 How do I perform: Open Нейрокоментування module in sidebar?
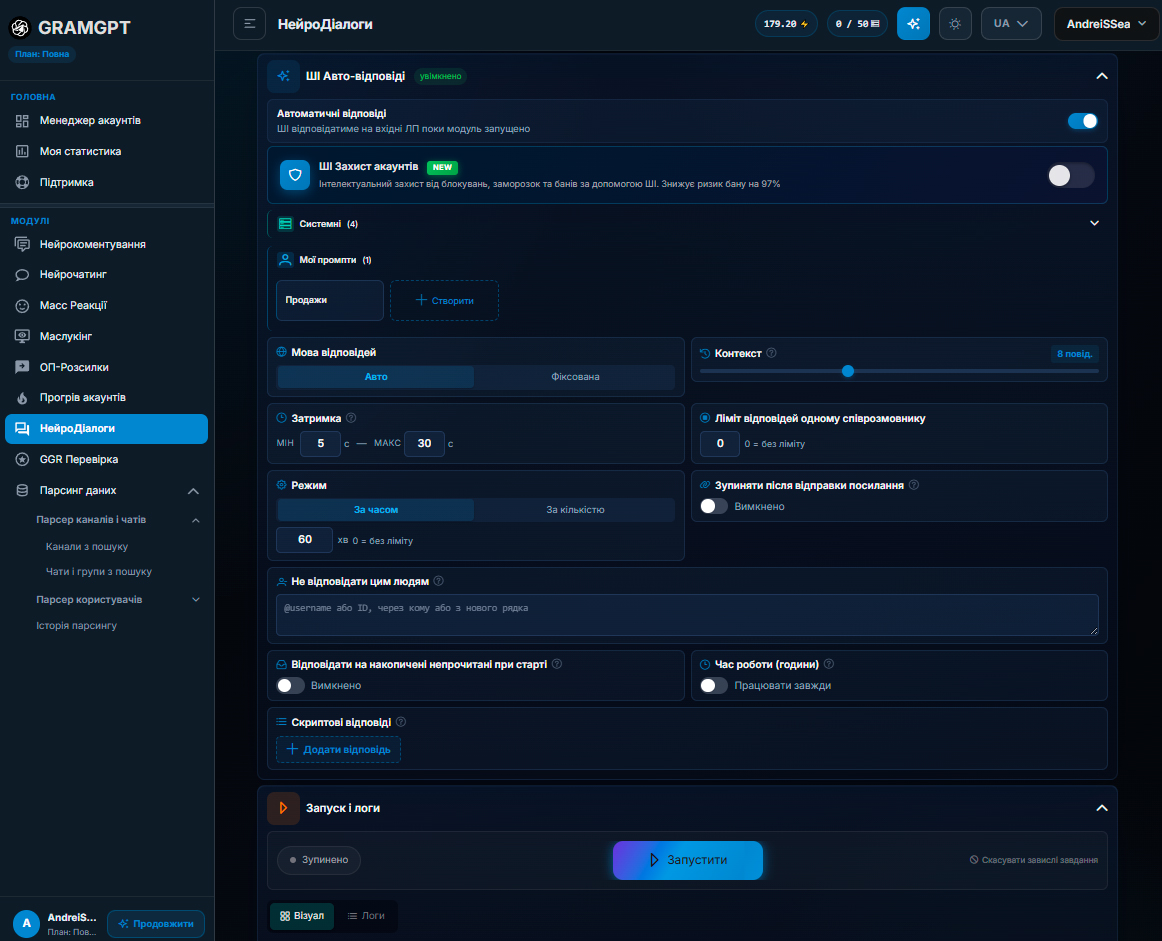(107, 244)
